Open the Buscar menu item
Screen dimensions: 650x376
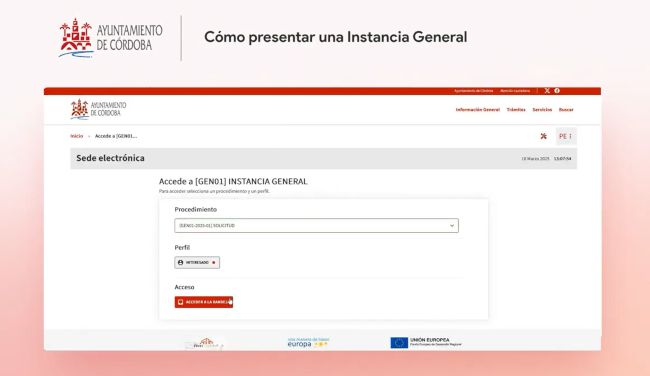coord(566,110)
